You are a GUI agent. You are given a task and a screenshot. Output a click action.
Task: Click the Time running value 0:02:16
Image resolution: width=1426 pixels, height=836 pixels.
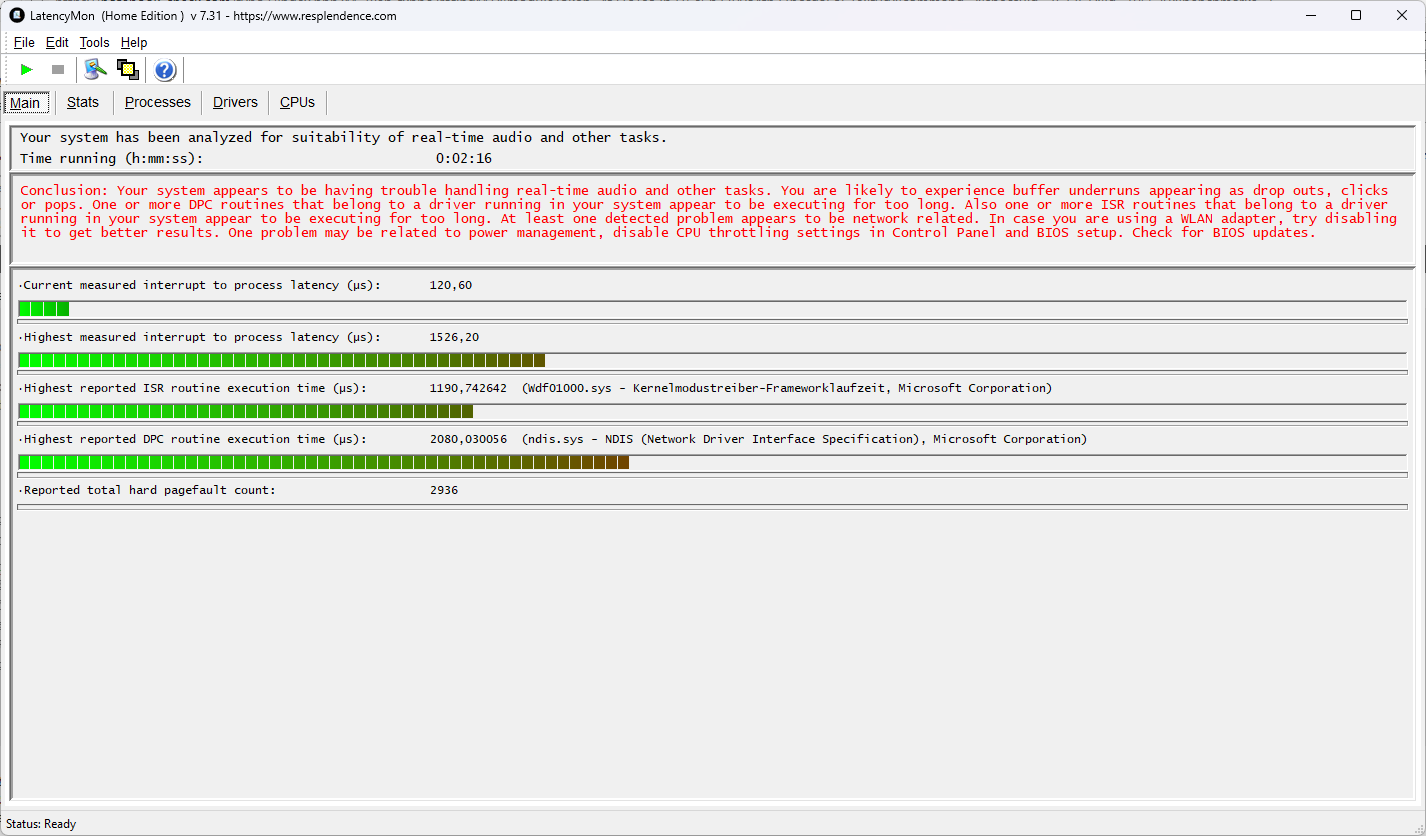464,158
